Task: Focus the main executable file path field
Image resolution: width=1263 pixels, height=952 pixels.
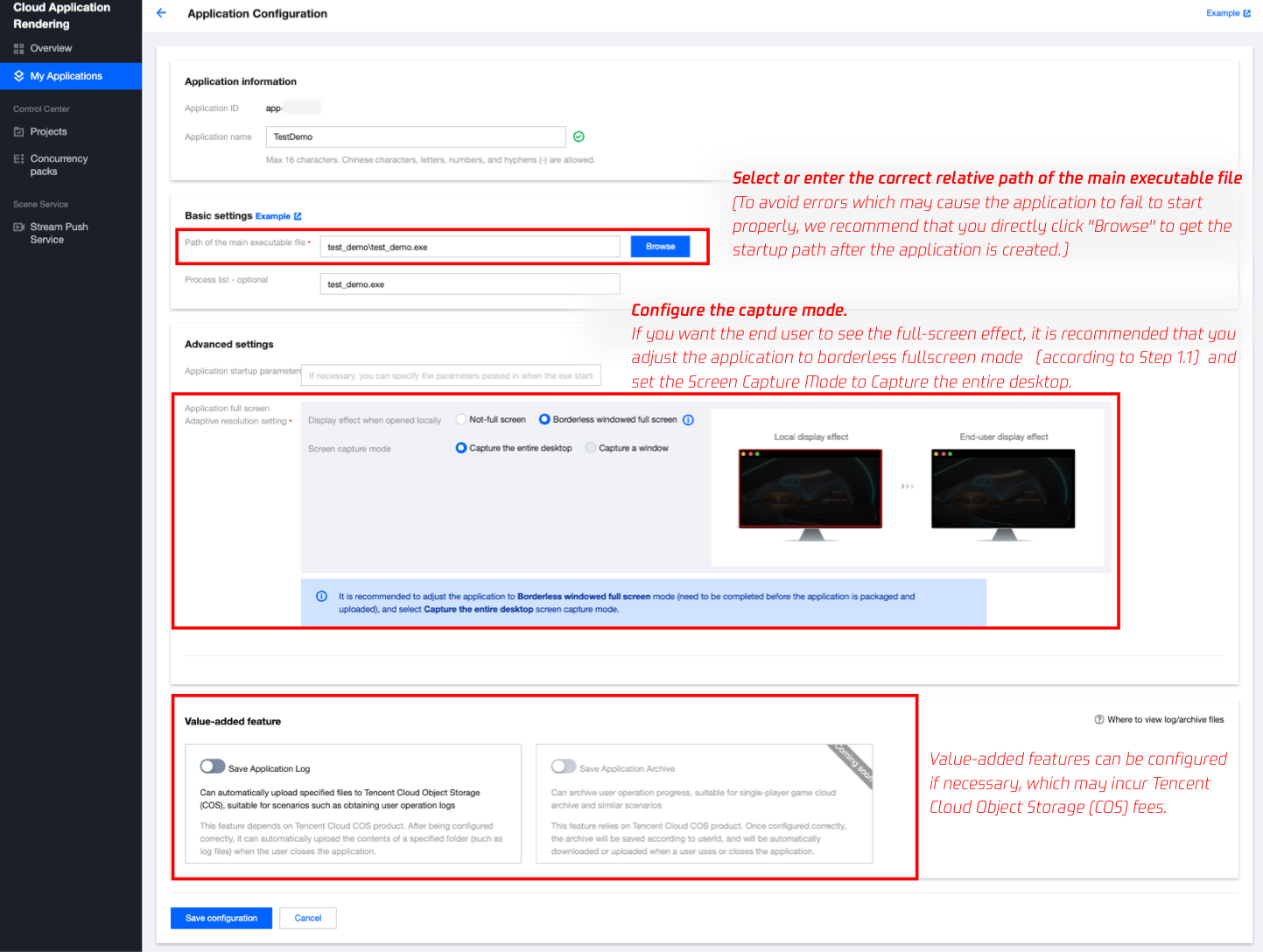Action: 470,247
